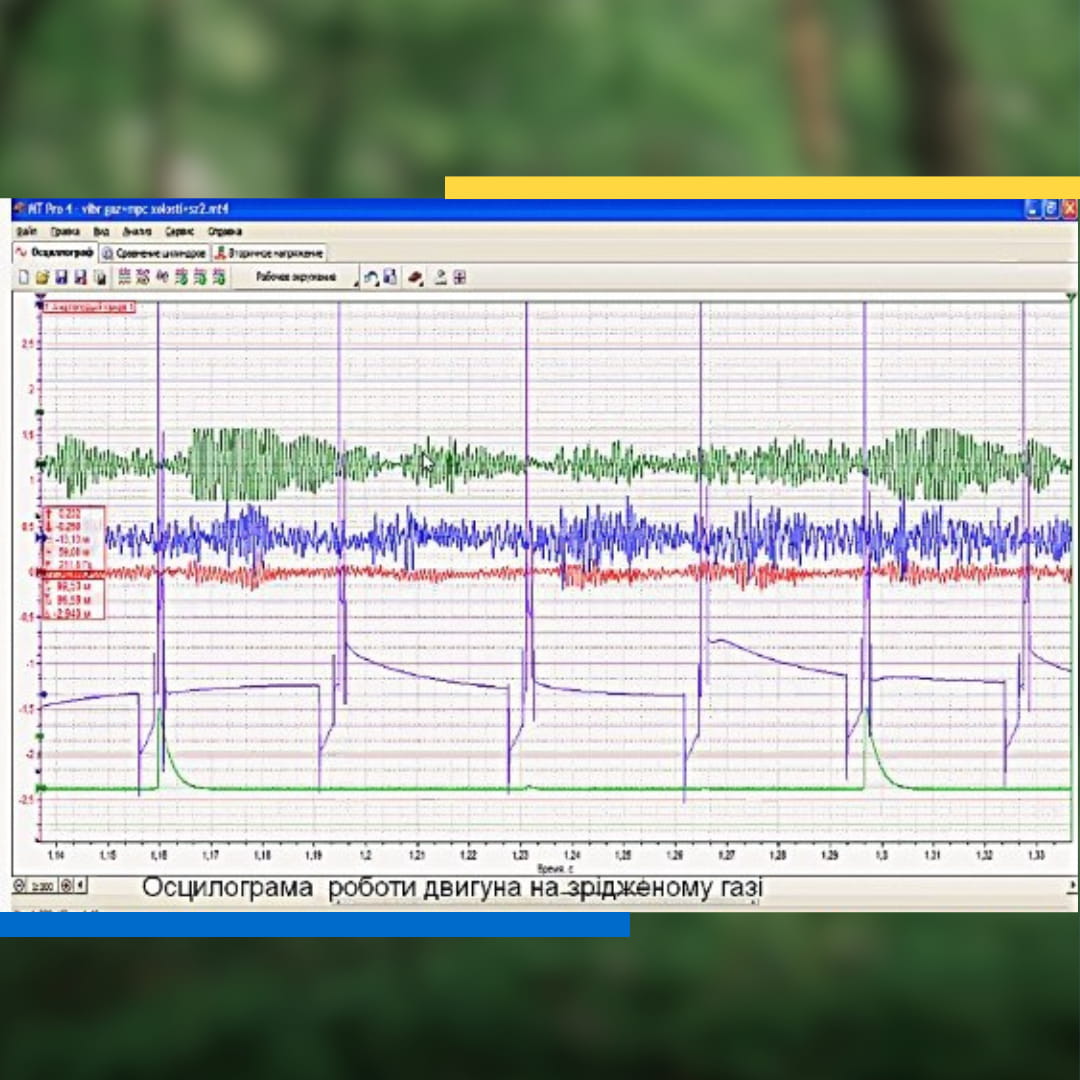Click the red channel label at top-left of graph
1080x1080 pixels.
pyautogui.click(x=88, y=307)
